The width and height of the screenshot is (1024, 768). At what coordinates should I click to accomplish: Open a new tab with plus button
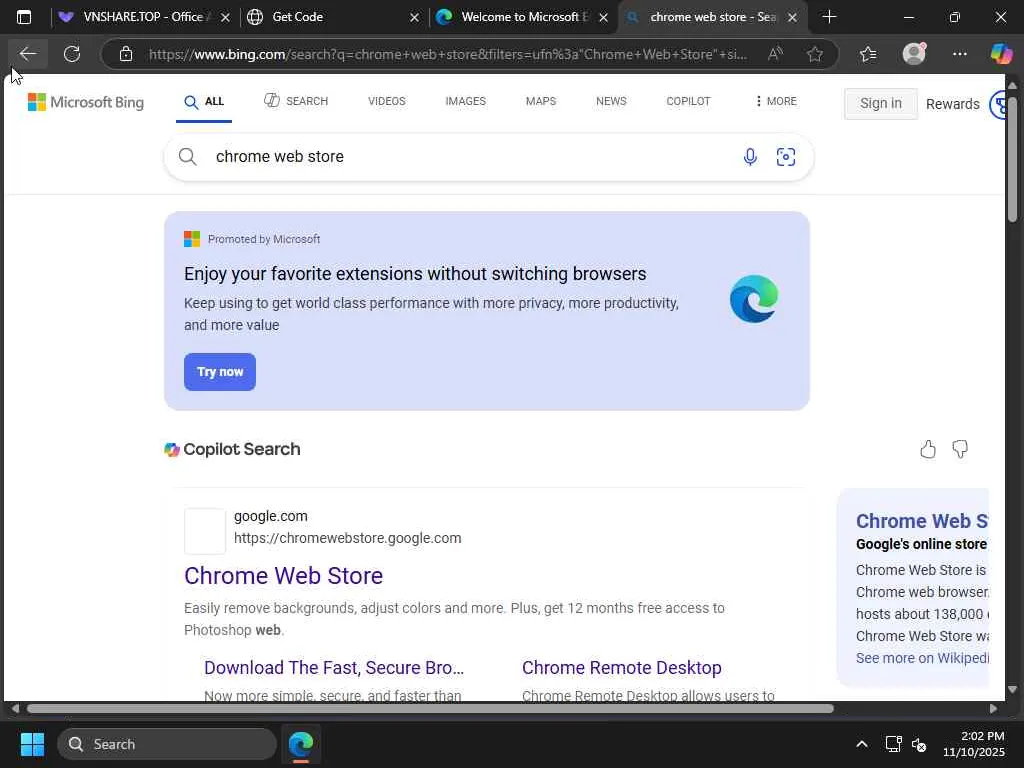(829, 17)
